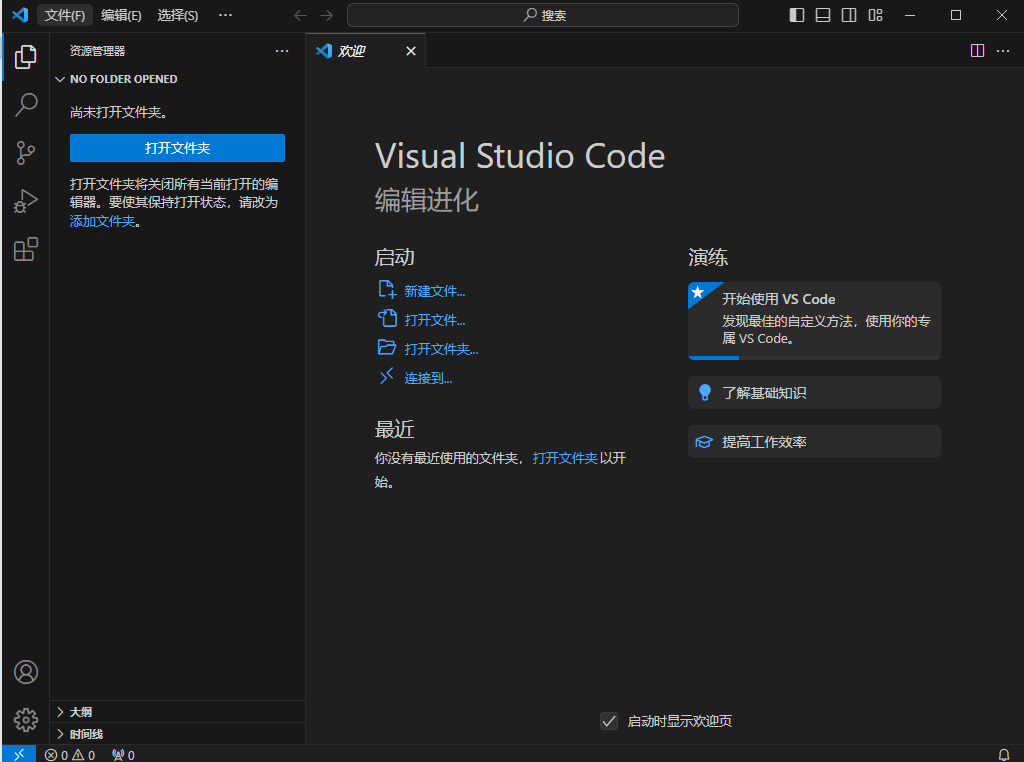
Task: Click the 新建文件... link
Action: tap(434, 291)
